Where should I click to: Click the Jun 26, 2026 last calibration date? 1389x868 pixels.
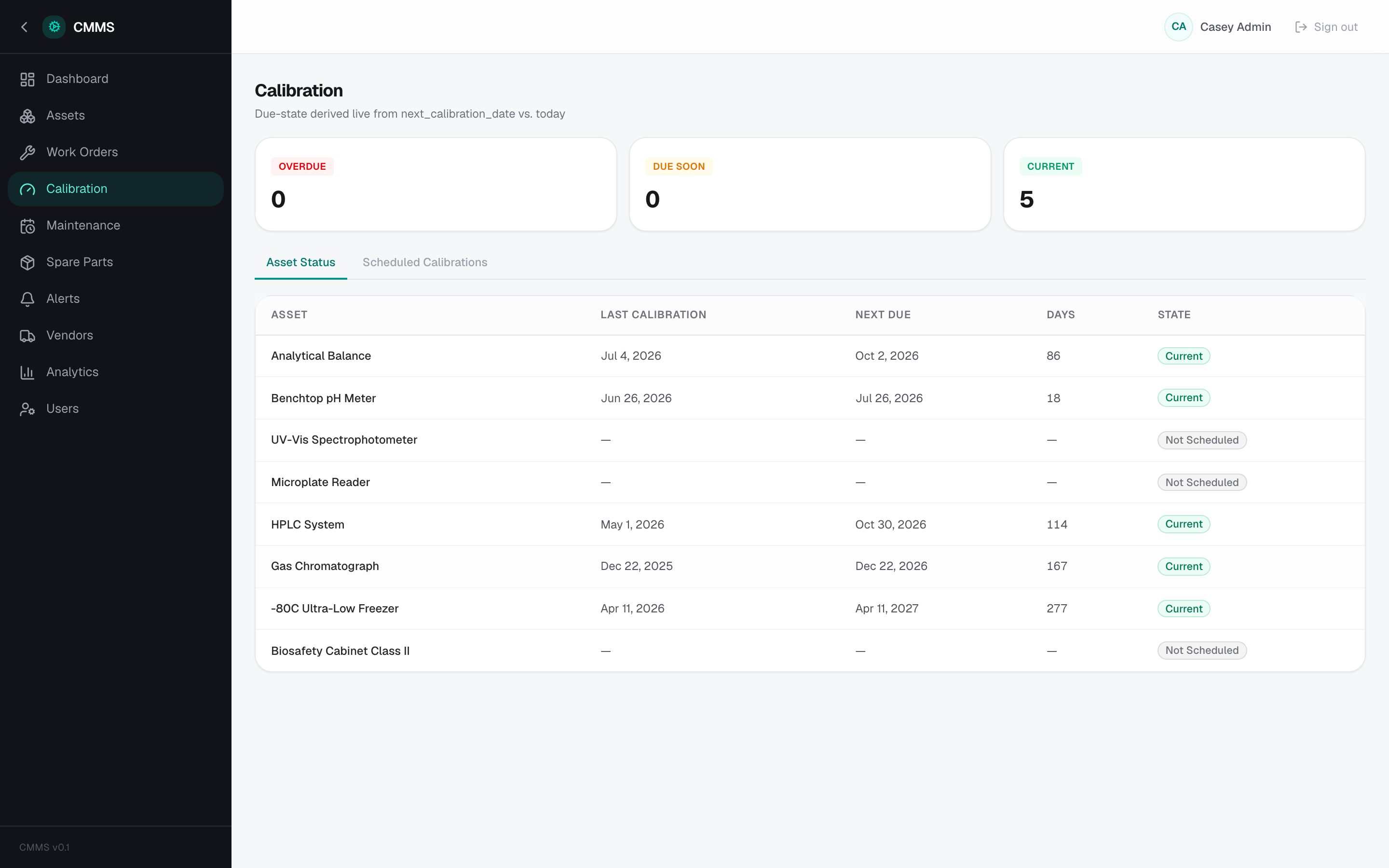[636, 398]
